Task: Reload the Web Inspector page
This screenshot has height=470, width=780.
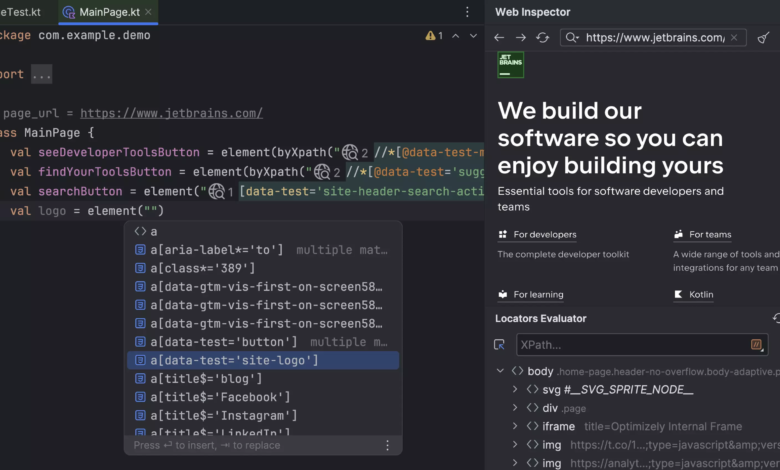Action: [543, 38]
